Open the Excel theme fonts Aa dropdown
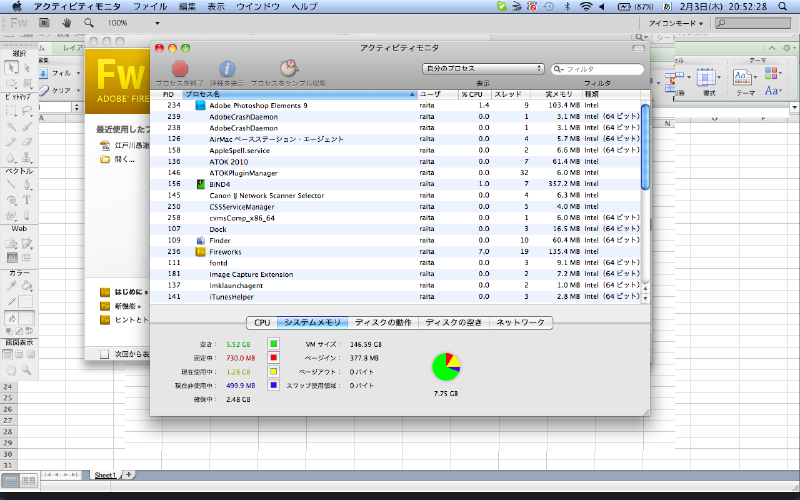The width and height of the screenshot is (800, 500). [772, 90]
